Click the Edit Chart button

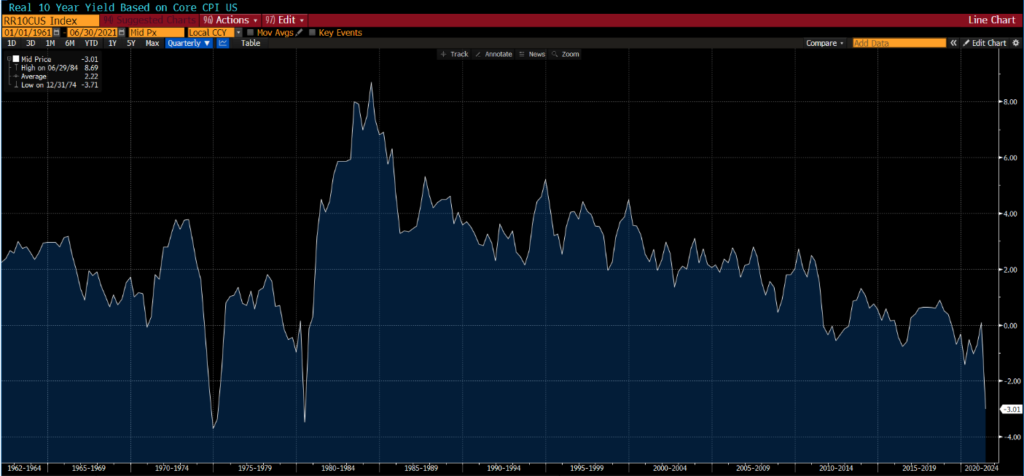click(985, 43)
